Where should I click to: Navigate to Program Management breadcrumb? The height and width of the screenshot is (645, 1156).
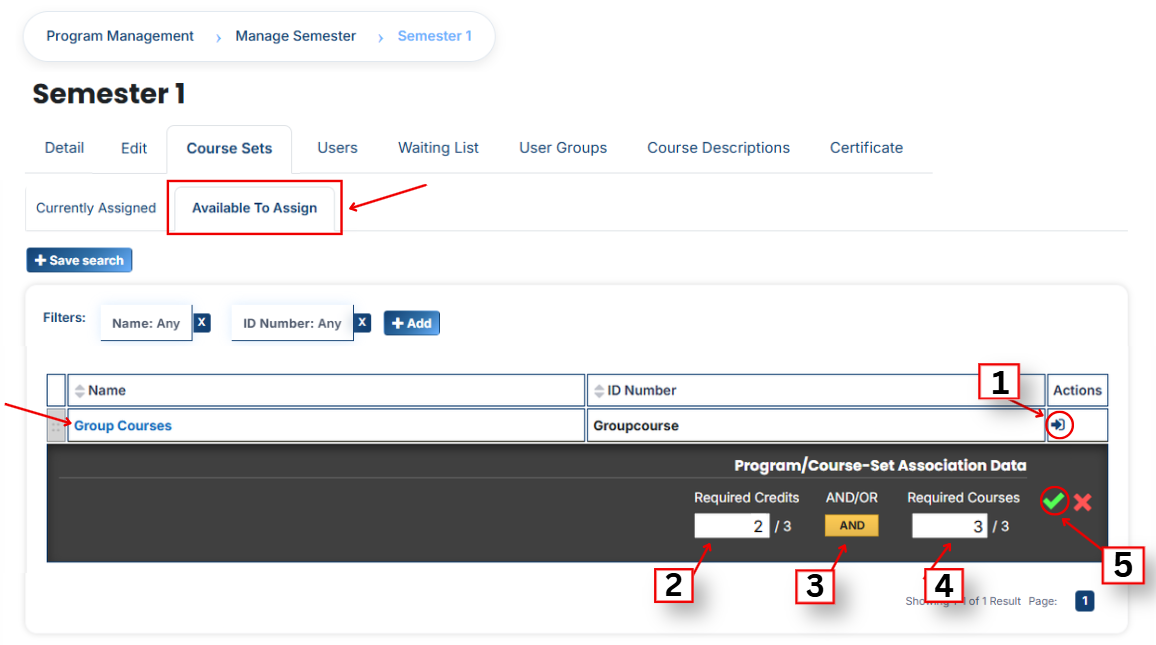tap(120, 36)
